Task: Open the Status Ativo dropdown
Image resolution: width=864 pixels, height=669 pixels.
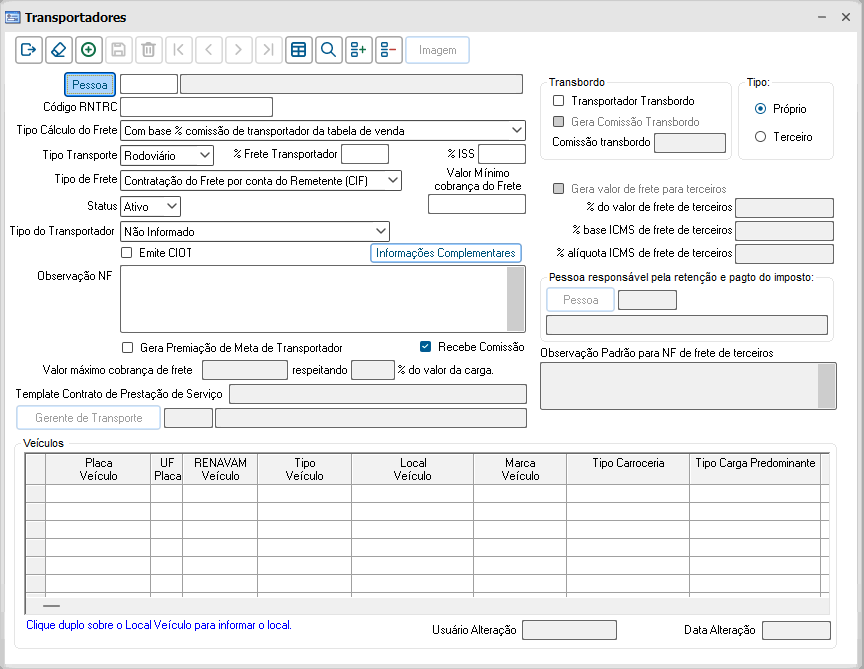Action: [x=150, y=207]
